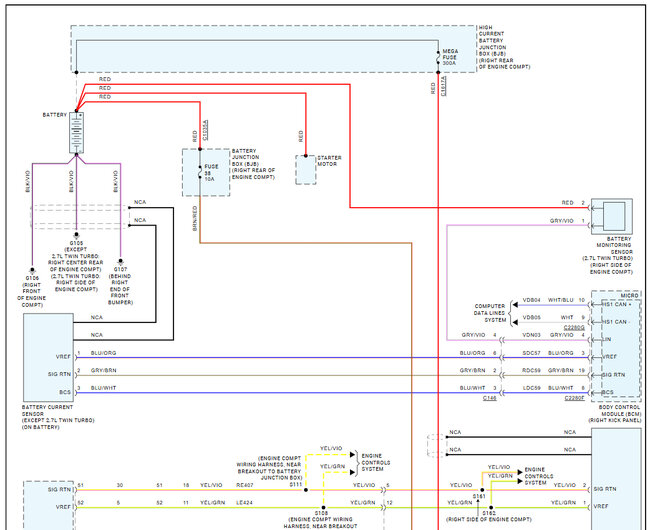This screenshot has height=530, width=650.
Task: Click the MICRO label in the BCM box
Action: click(x=629, y=295)
